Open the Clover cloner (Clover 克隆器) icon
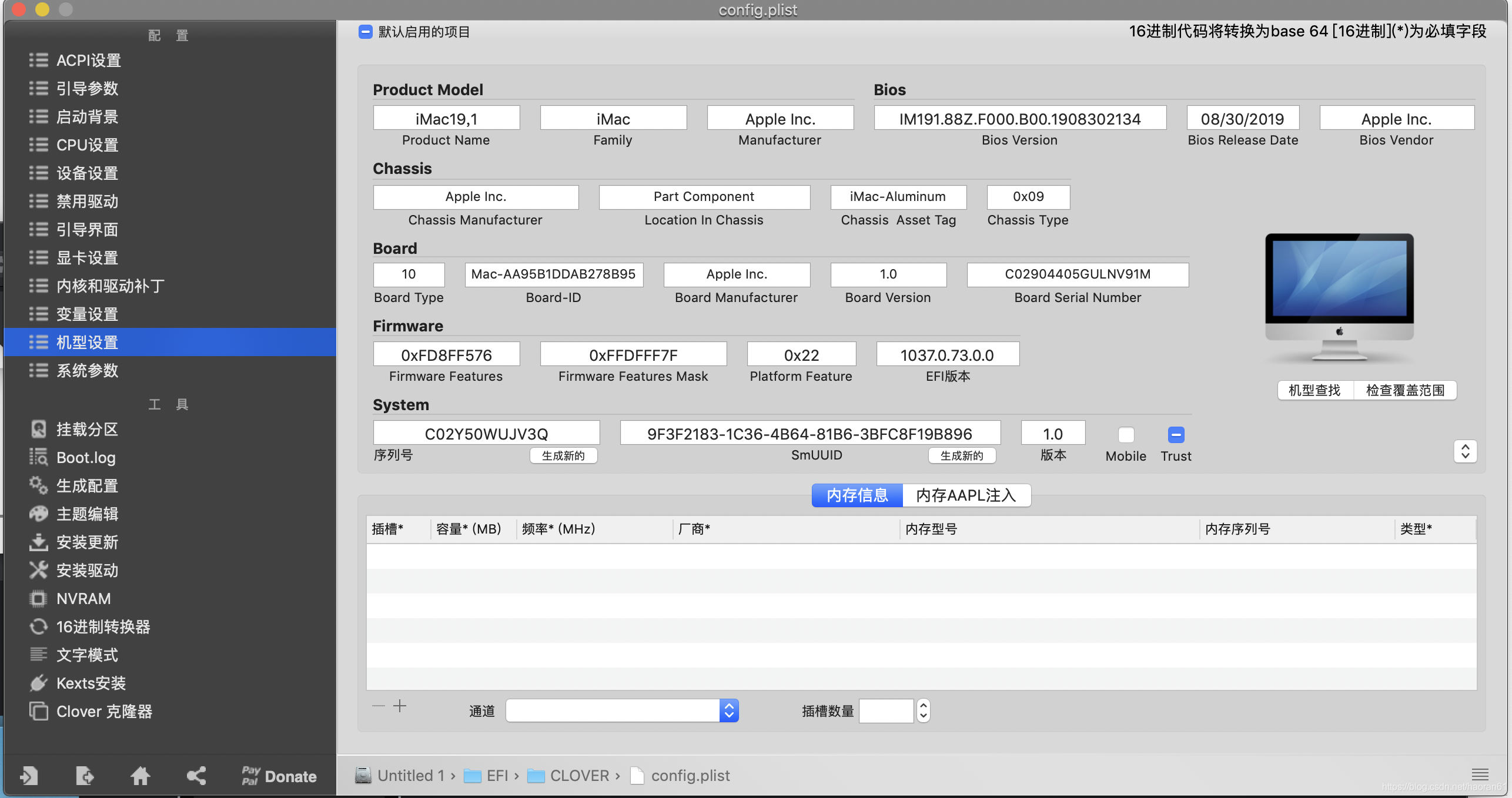 (39, 711)
